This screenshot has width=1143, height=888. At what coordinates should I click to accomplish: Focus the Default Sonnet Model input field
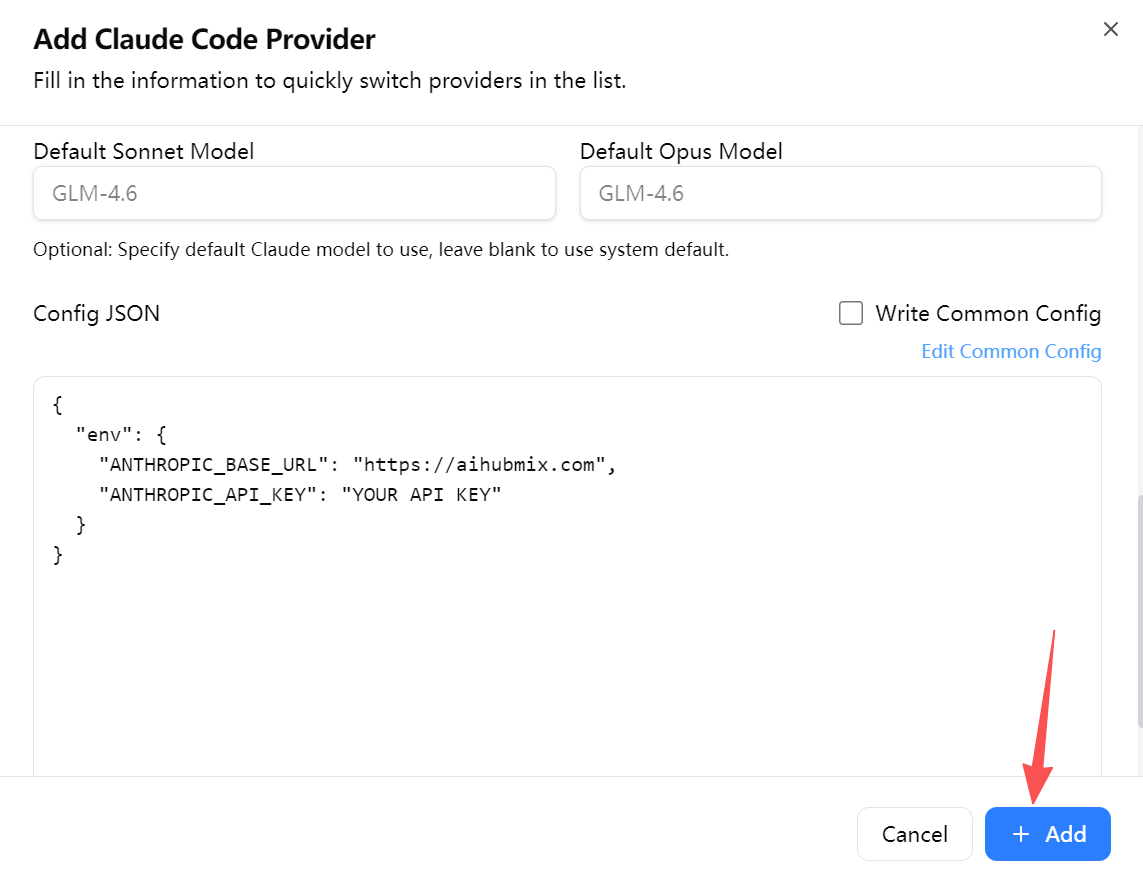click(294, 193)
